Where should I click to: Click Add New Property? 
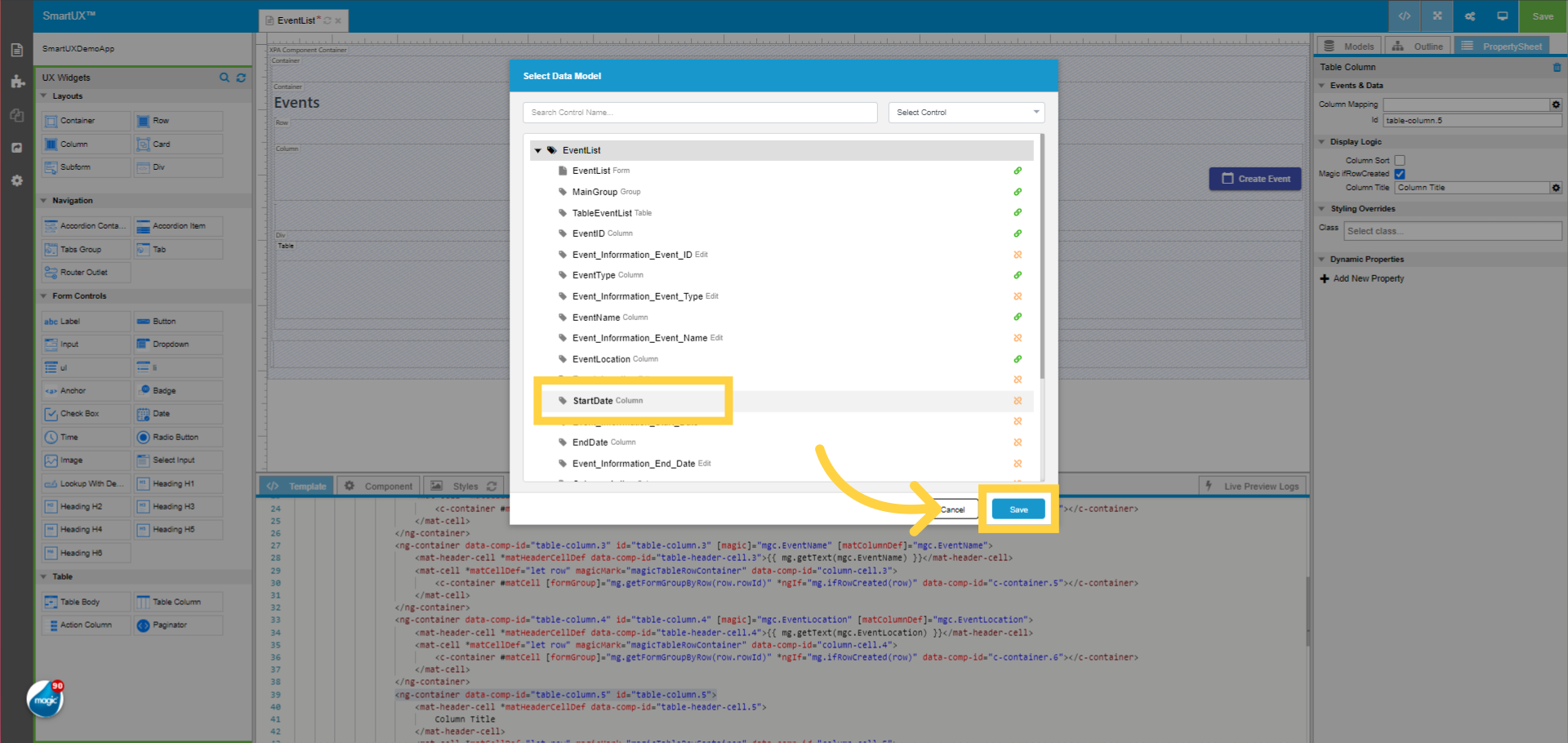coord(1362,279)
